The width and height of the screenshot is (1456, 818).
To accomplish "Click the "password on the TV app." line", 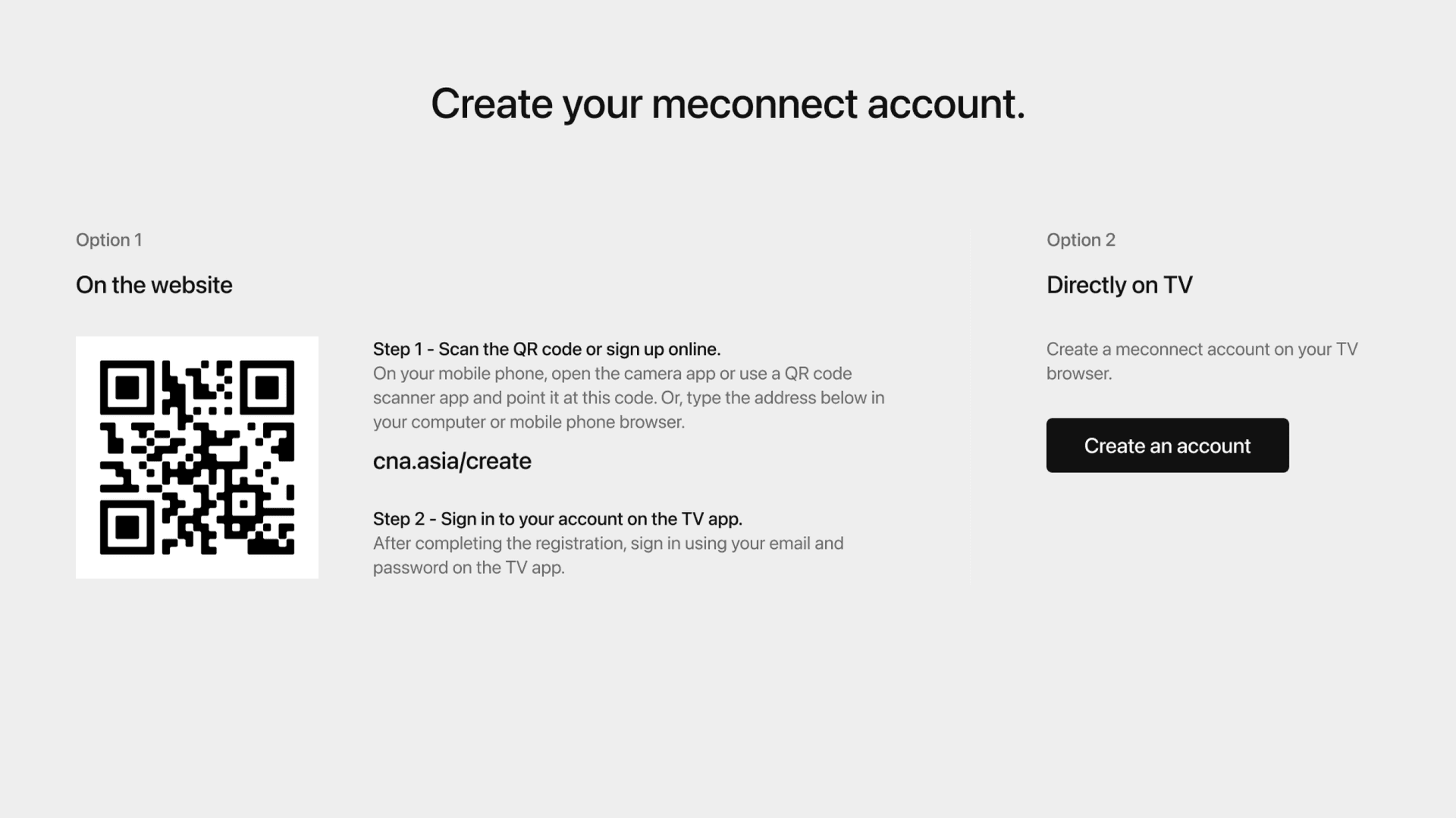I will coord(469,568).
